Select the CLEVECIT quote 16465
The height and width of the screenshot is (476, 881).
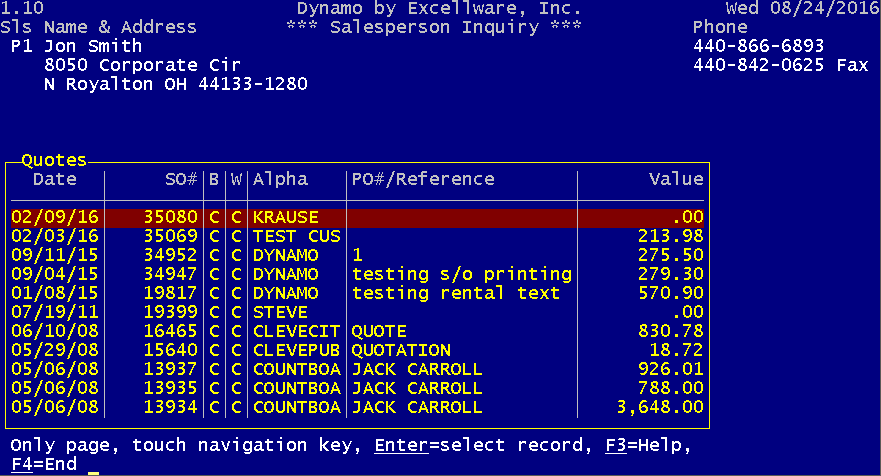point(357,331)
